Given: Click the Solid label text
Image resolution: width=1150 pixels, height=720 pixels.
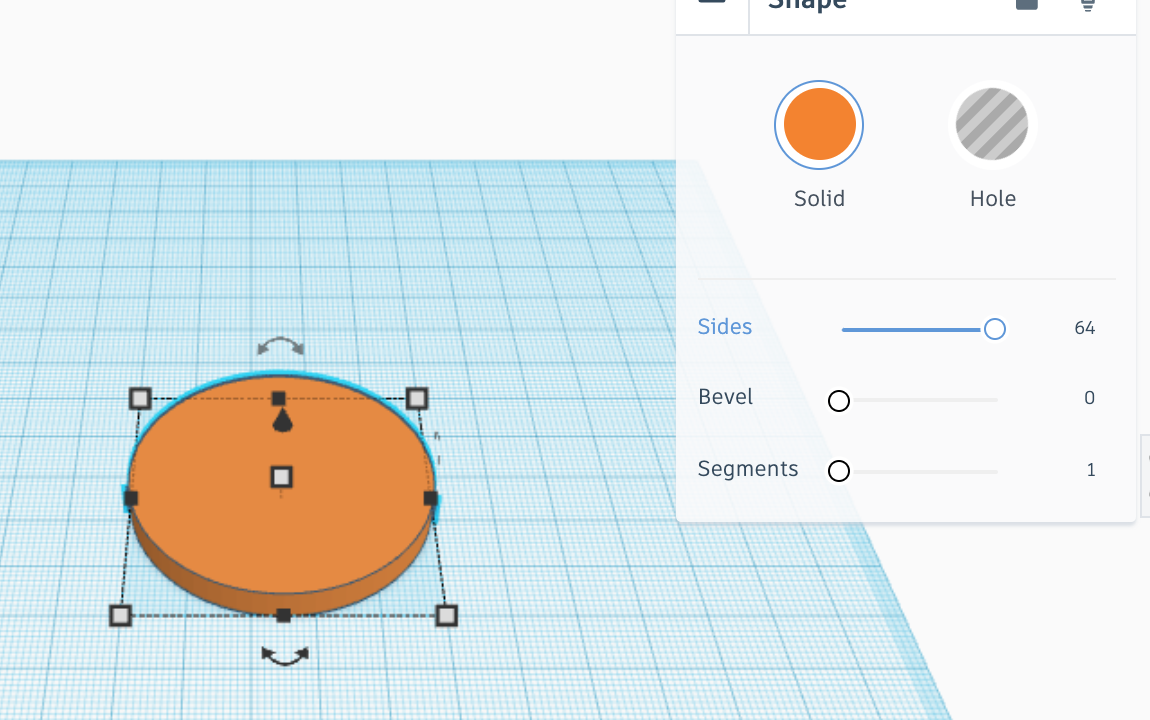Looking at the screenshot, I should [x=819, y=199].
